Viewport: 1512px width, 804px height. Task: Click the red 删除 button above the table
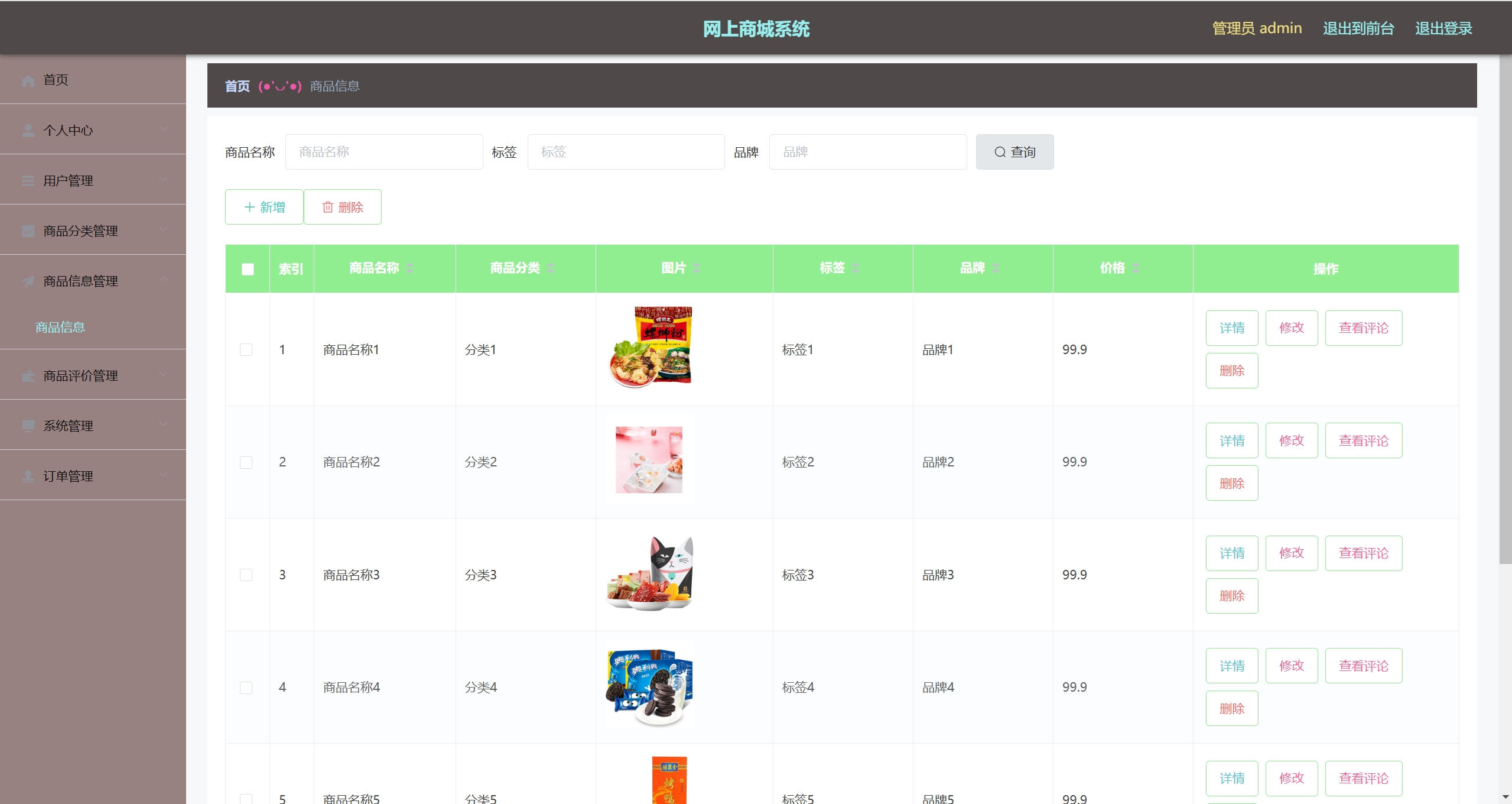click(343, 207)
